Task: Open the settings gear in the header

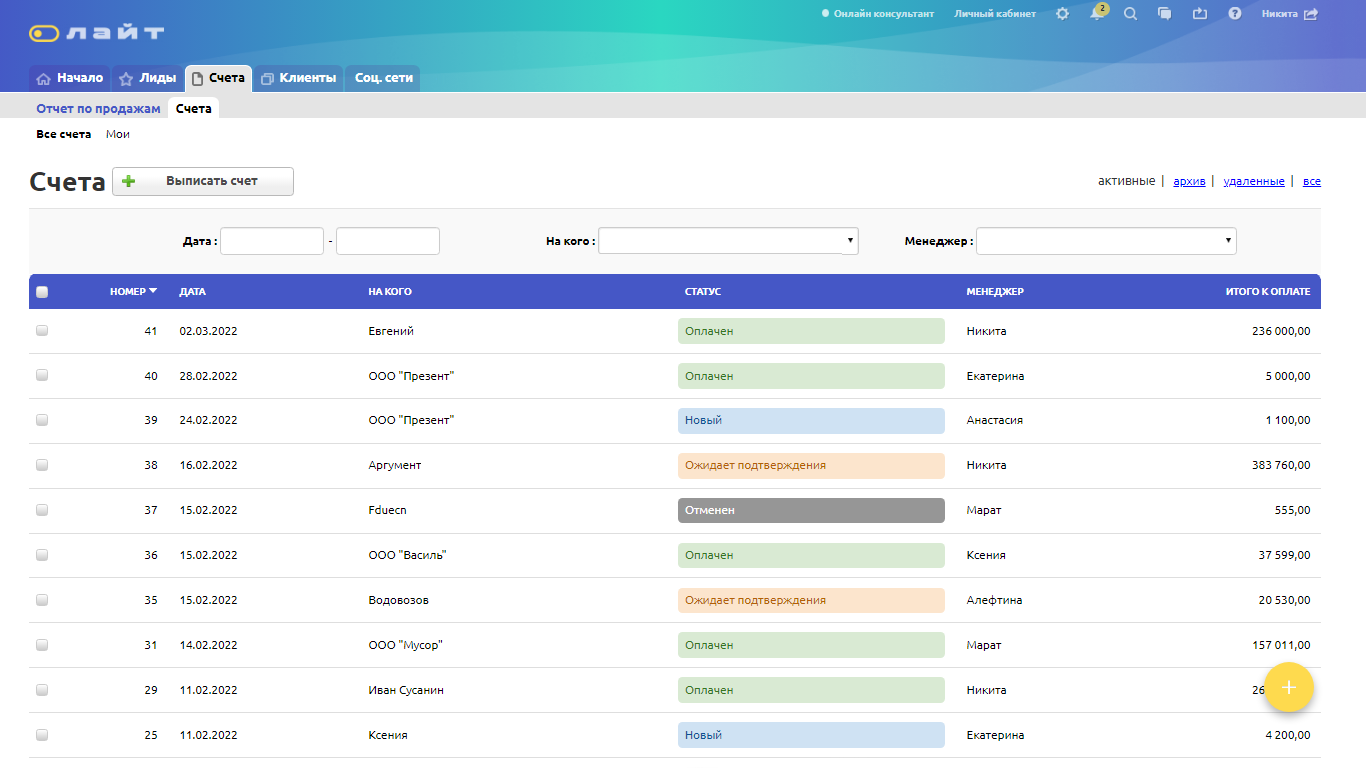Action: pyautogui.click(x=1062, y=14)
